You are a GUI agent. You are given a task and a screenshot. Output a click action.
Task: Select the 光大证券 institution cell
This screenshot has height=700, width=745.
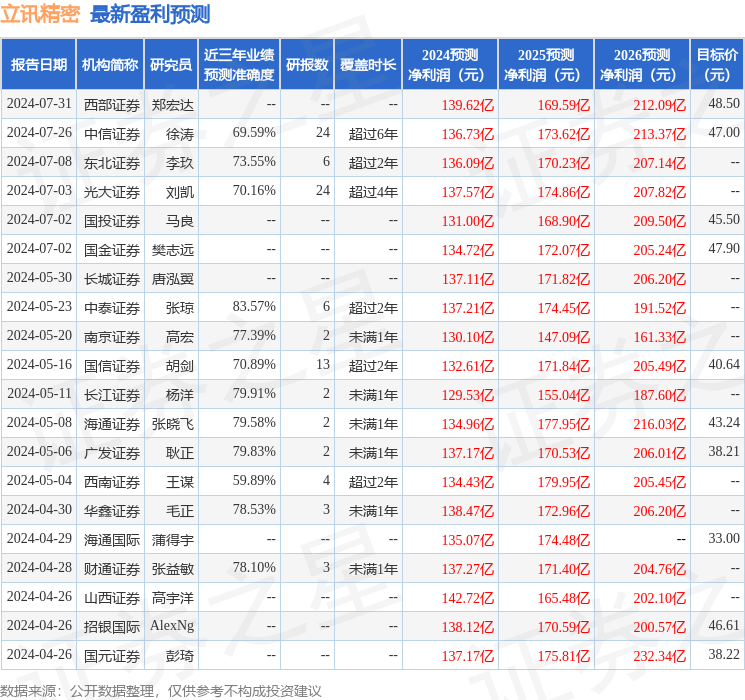tap(112, 192)
